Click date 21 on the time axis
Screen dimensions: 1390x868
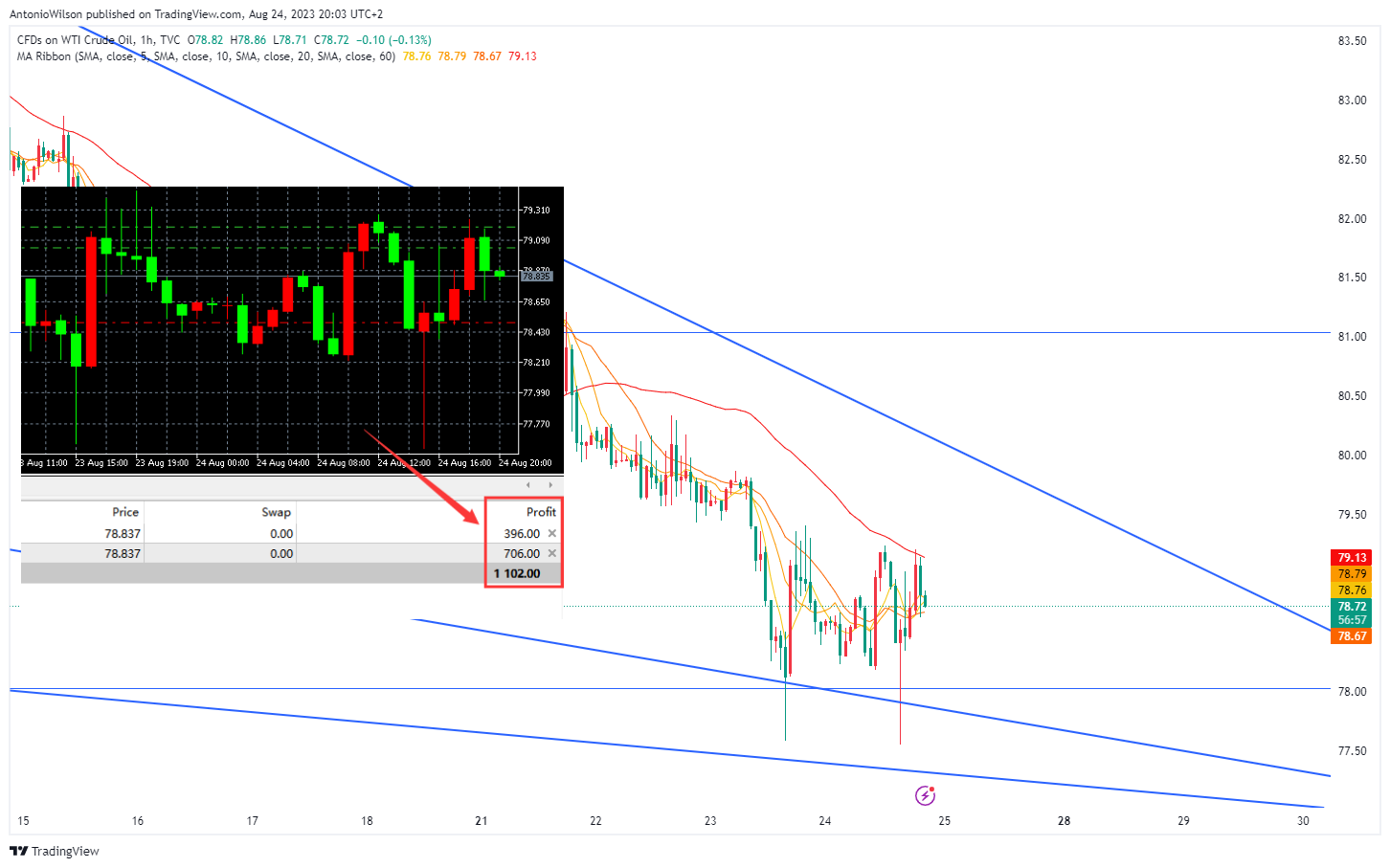(x=482, y=820)
